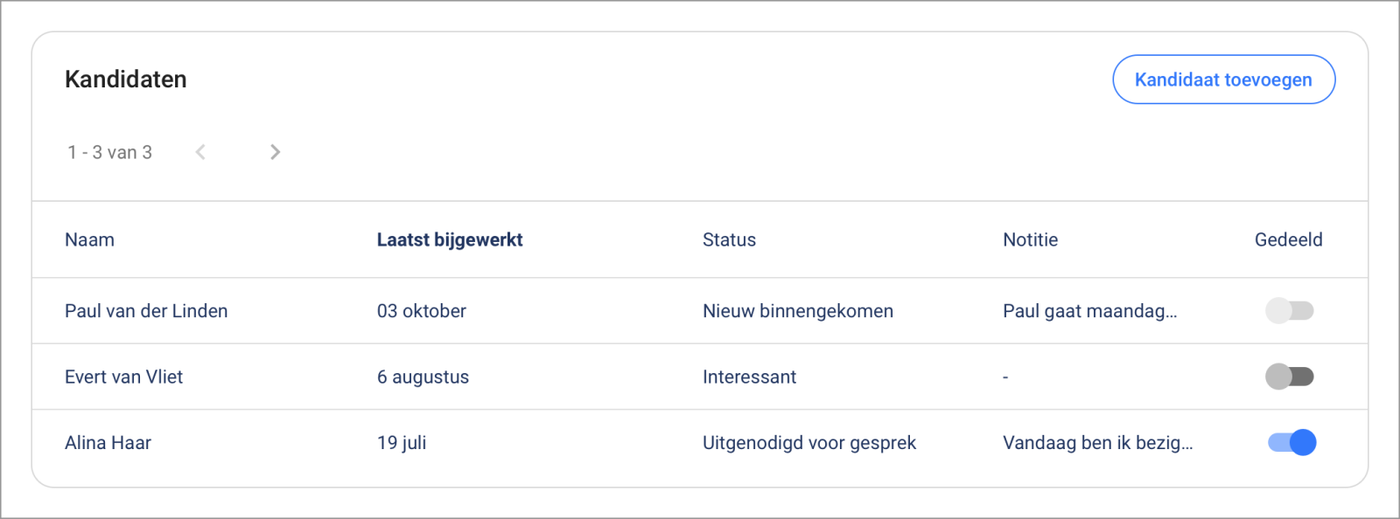The width and height of the screenshot is (1400, 519).
Task: Go to previous page of candidates
Action: (x=201, y=152)
